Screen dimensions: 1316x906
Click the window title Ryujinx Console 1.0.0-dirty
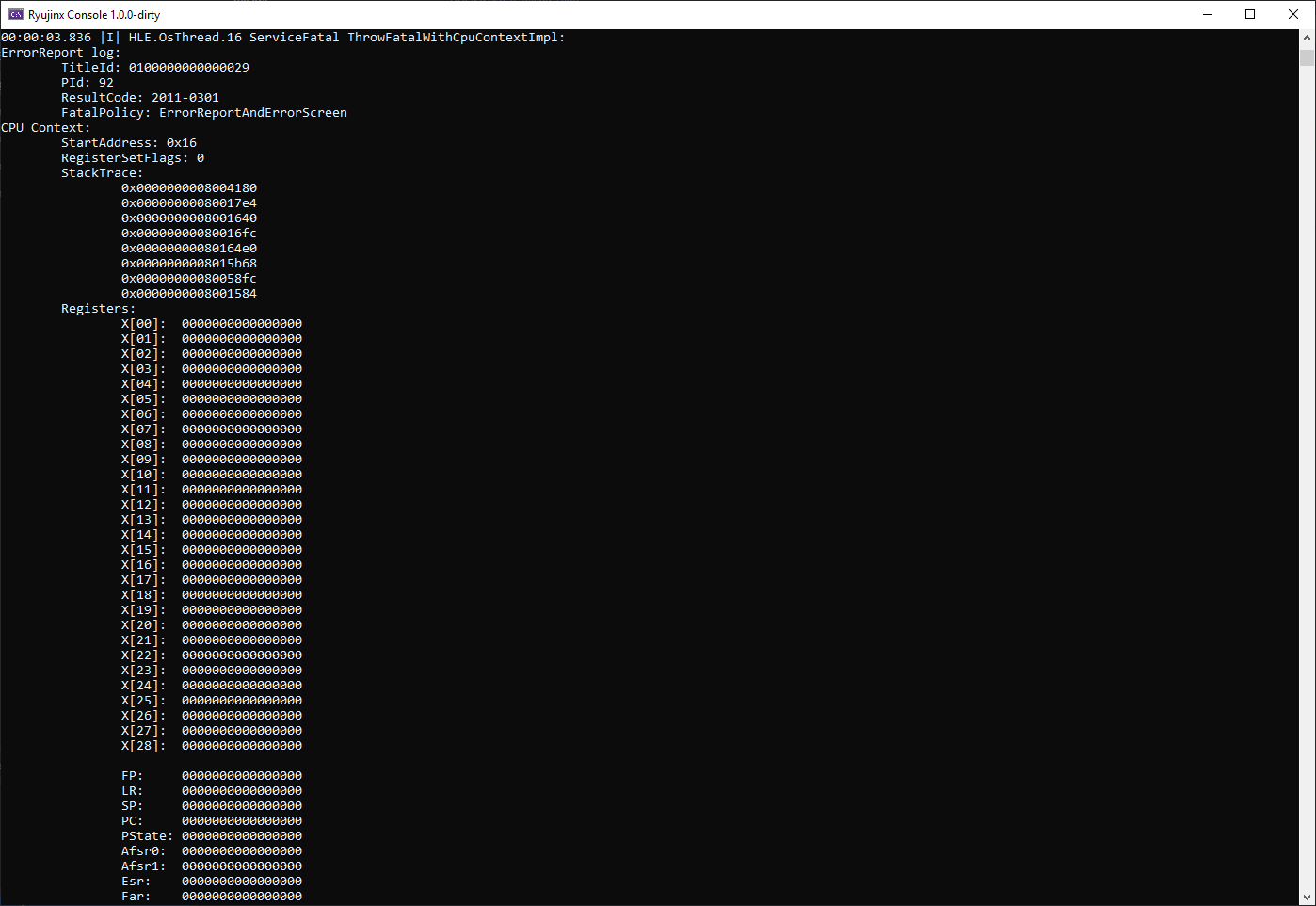[x=94, y=15]
